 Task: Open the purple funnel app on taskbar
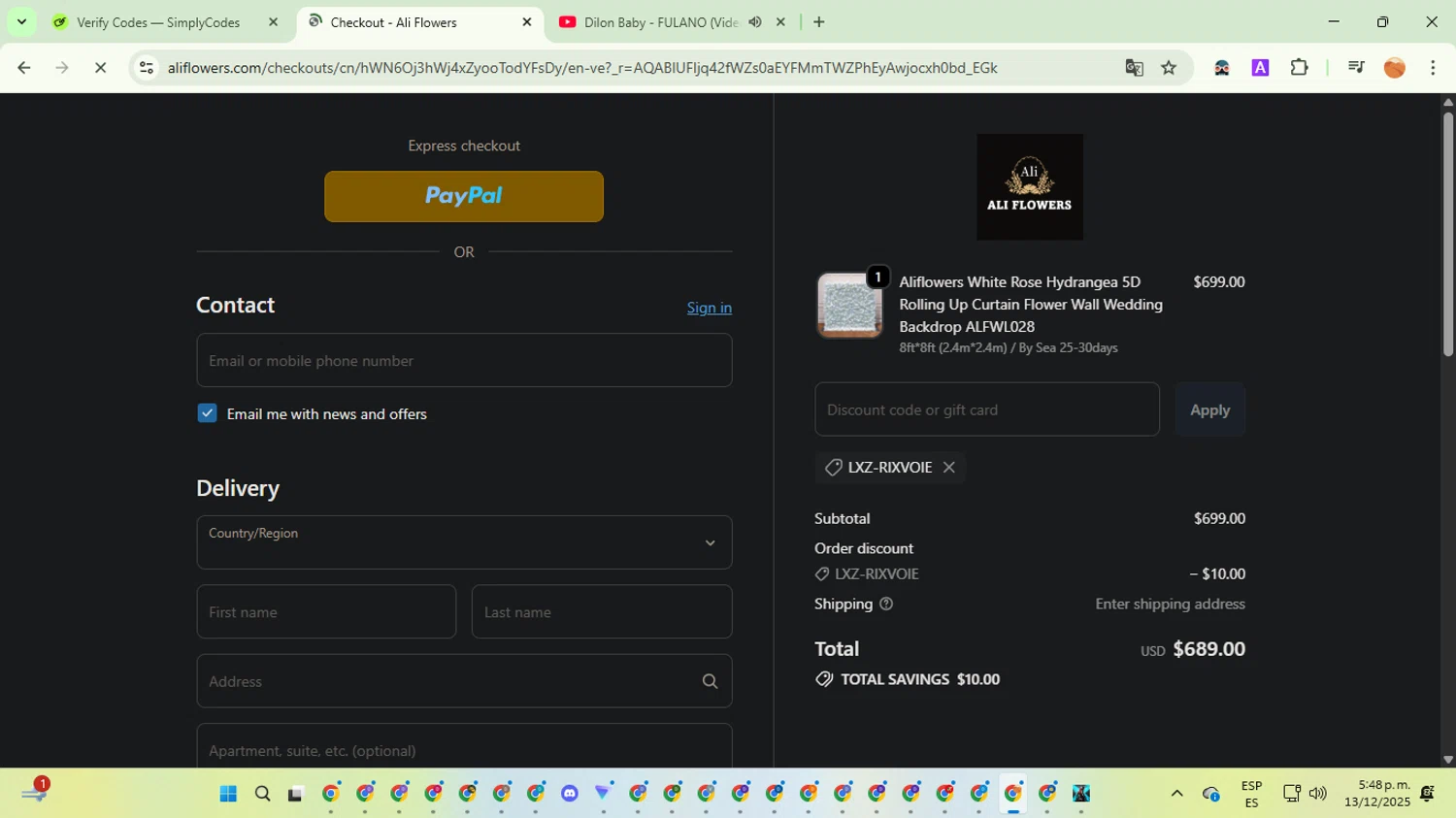click(x=604, y=794)
